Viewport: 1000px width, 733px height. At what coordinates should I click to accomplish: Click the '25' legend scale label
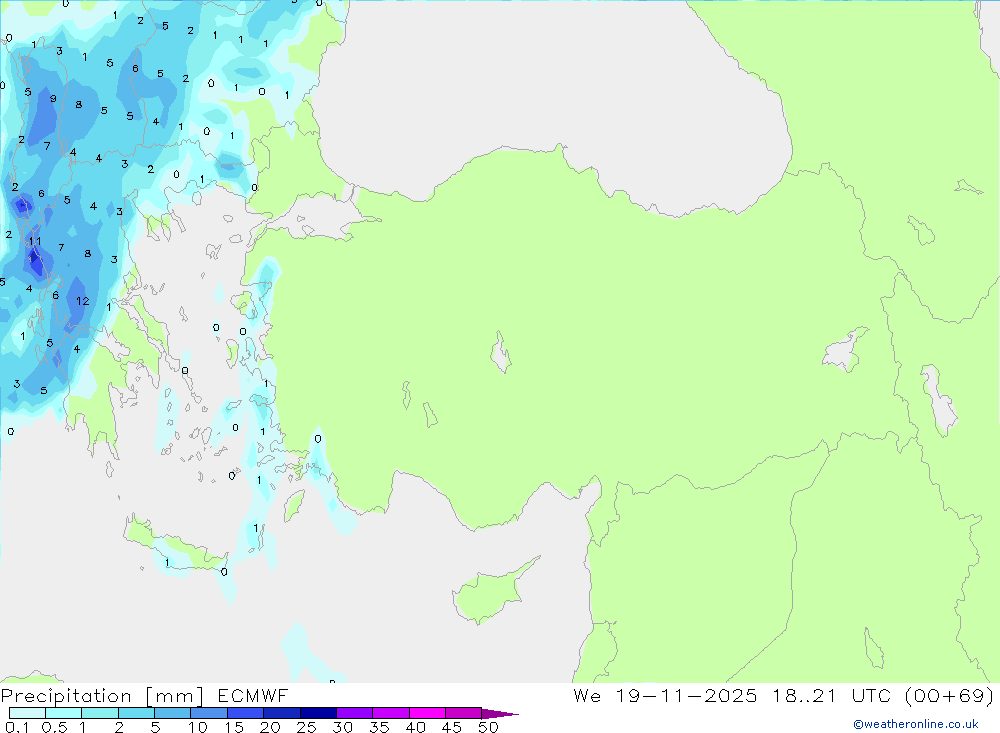(x=306, y=727)
